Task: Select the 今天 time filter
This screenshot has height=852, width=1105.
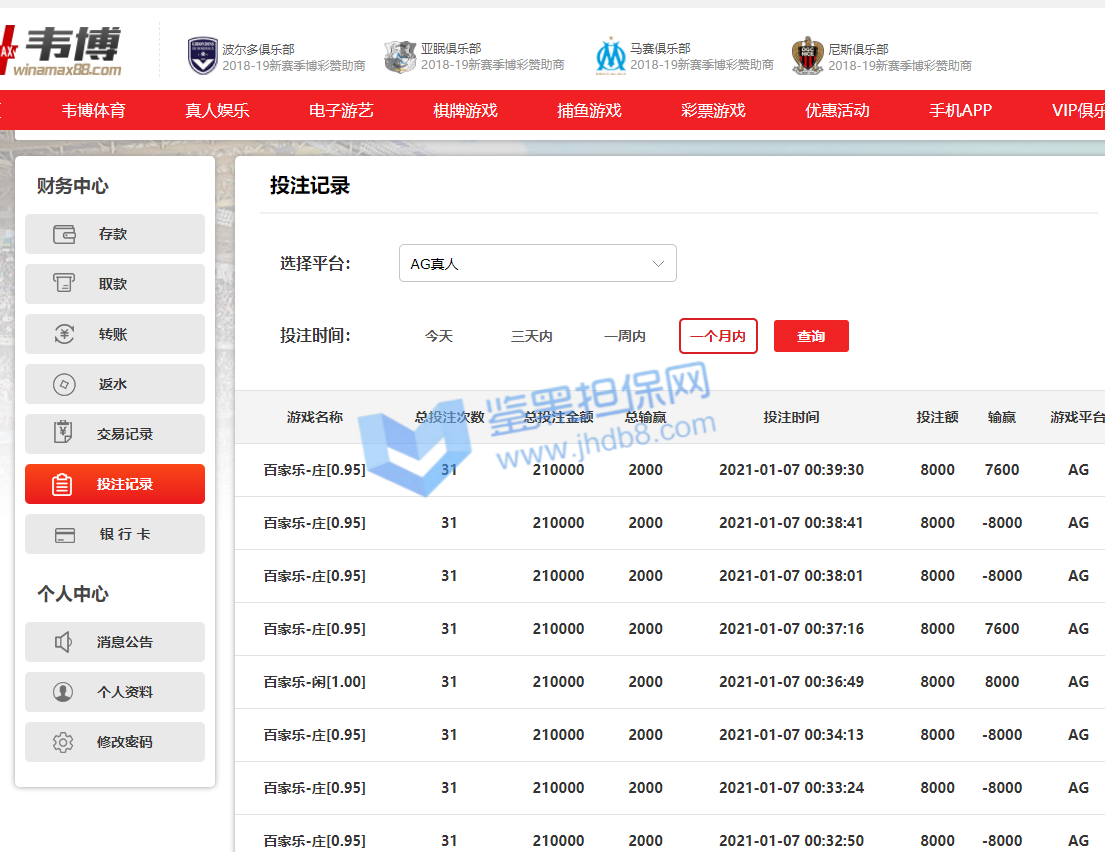Action: coord(439,336)
